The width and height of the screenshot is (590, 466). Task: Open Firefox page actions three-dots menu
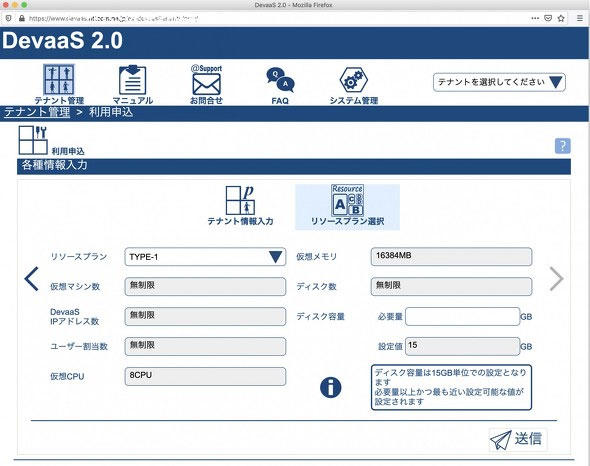[535, 18]
